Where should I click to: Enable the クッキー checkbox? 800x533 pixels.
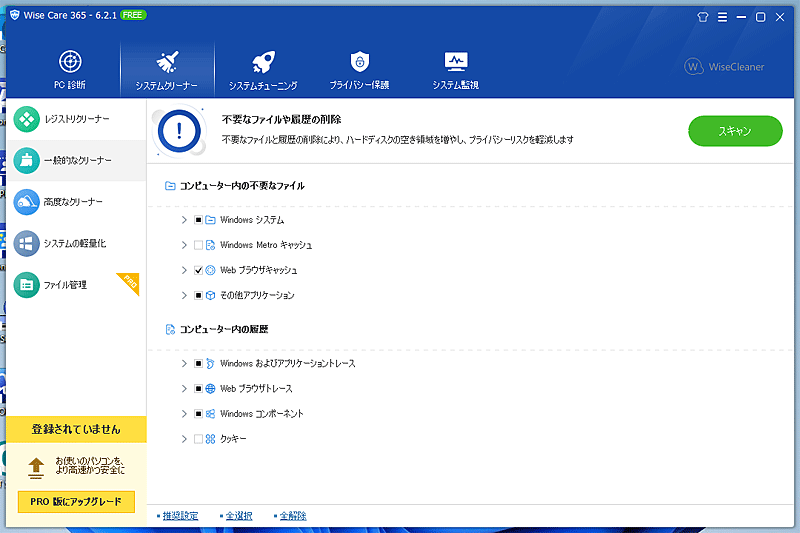click(198, 439)
